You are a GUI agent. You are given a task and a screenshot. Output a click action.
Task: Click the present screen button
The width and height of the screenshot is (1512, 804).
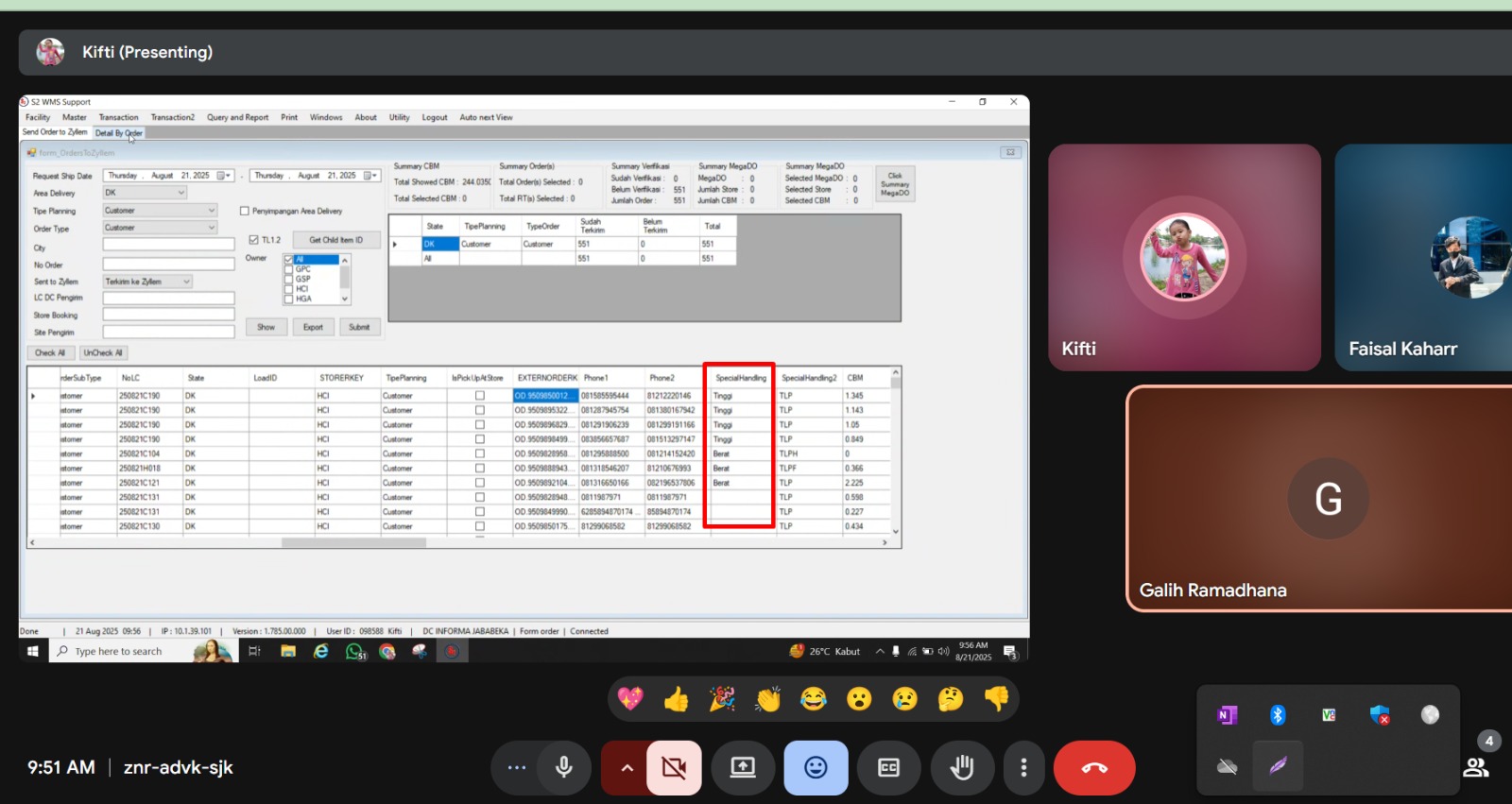tap(743, 768)
